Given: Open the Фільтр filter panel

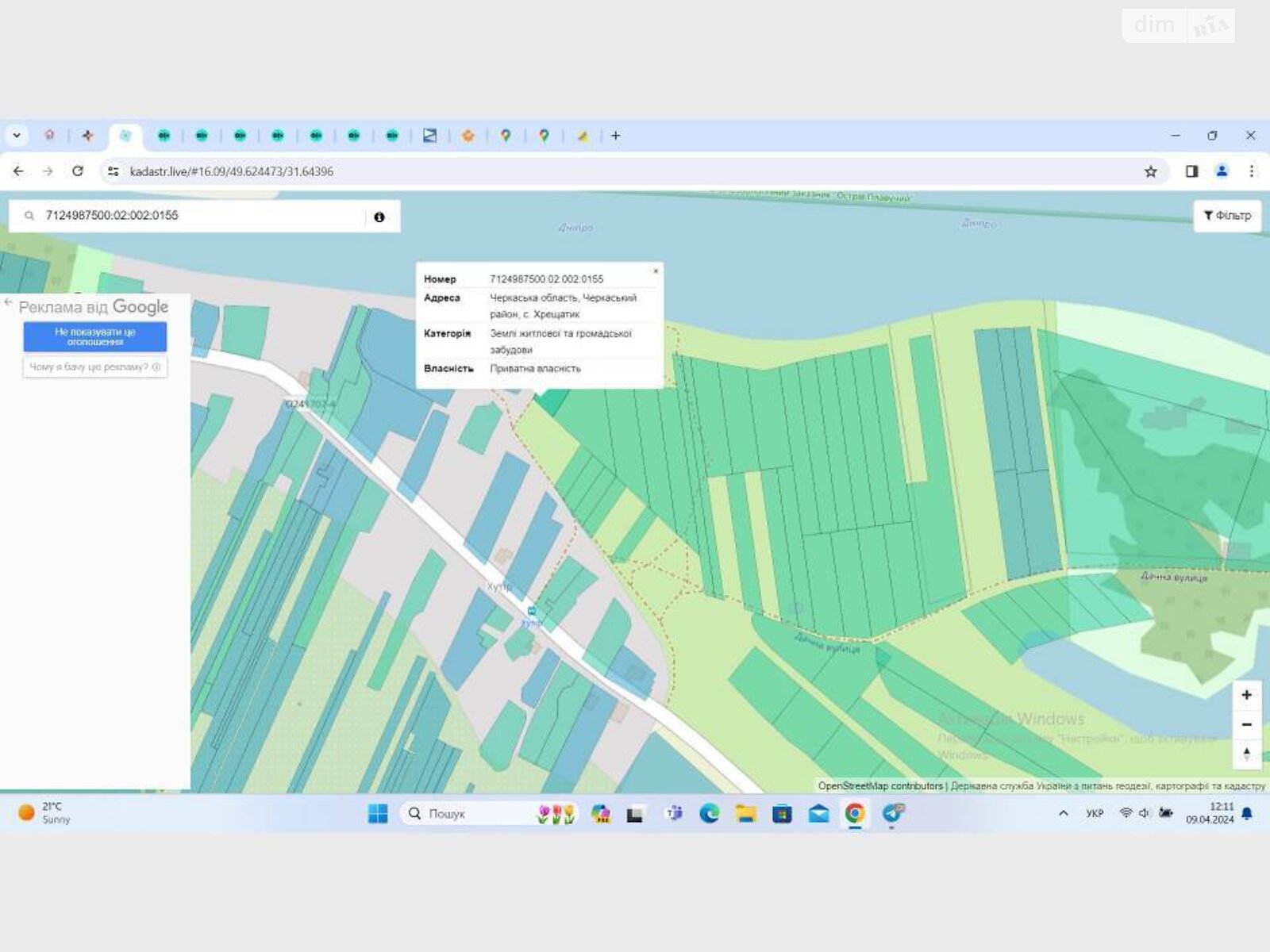Looking at the screenshot, I should 1227,216.
